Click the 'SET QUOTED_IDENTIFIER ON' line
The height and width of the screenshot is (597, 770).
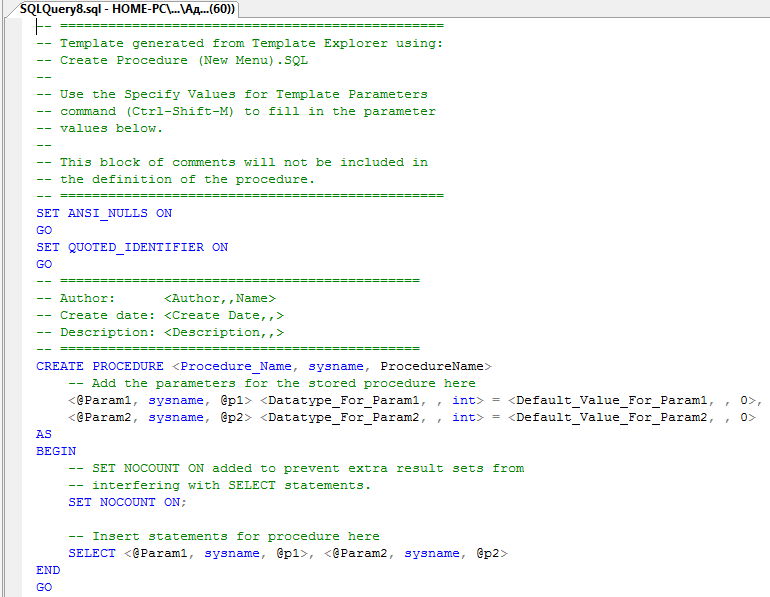[x=132, y=247]
